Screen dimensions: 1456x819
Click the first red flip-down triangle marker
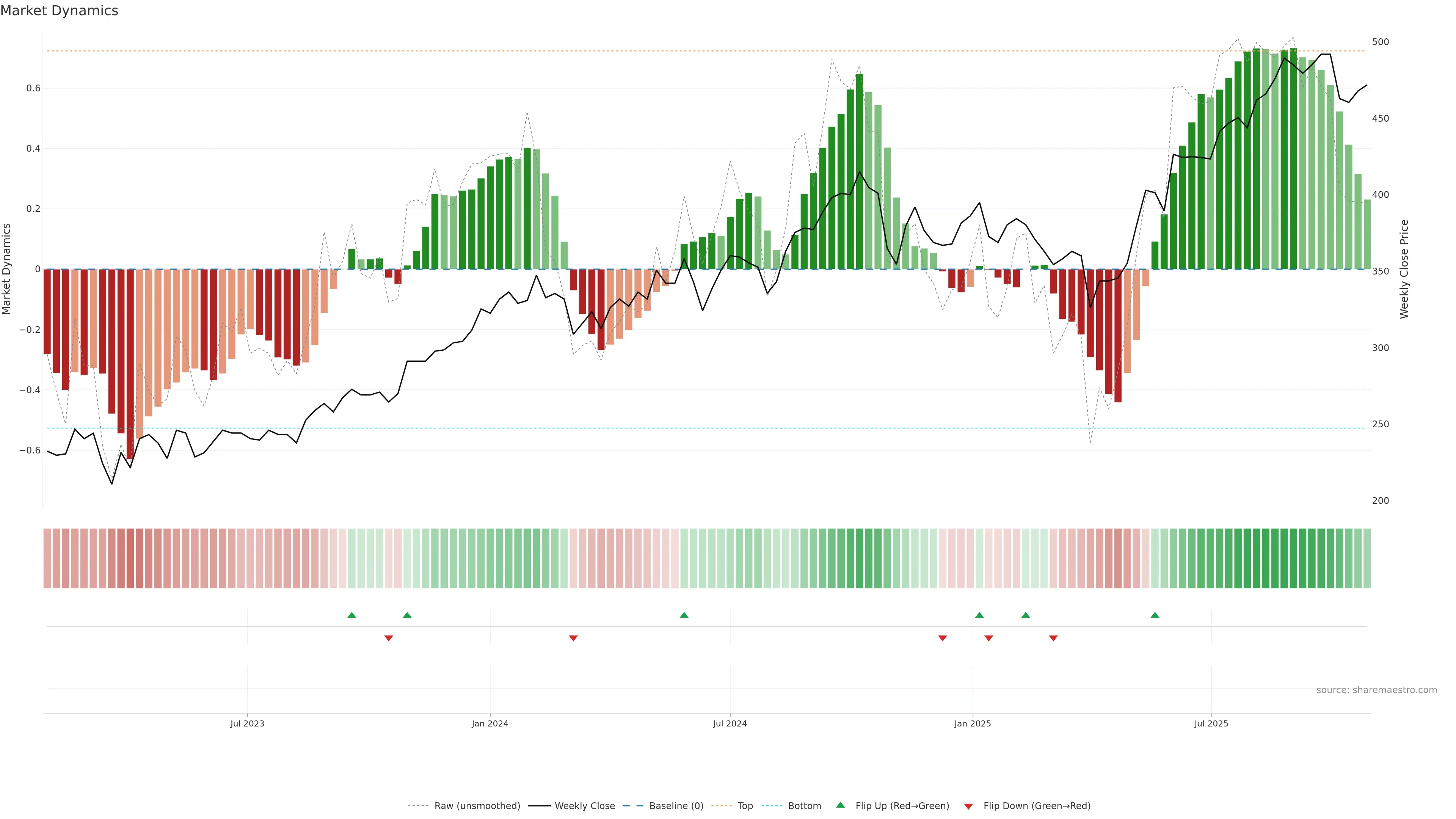pos(388,638)
